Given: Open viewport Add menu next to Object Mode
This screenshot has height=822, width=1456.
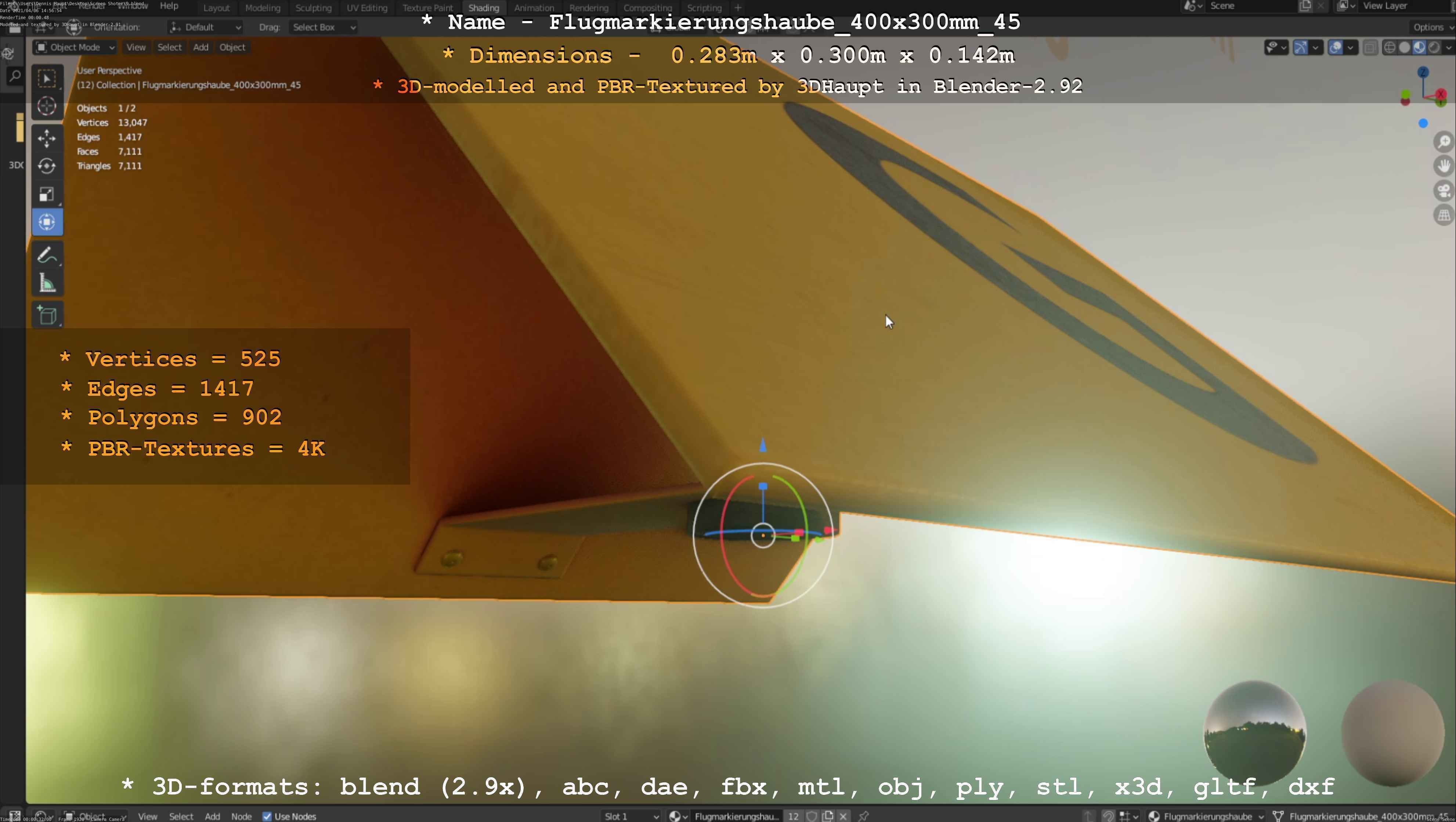Looking at the screenshot, I should point(200,47).
